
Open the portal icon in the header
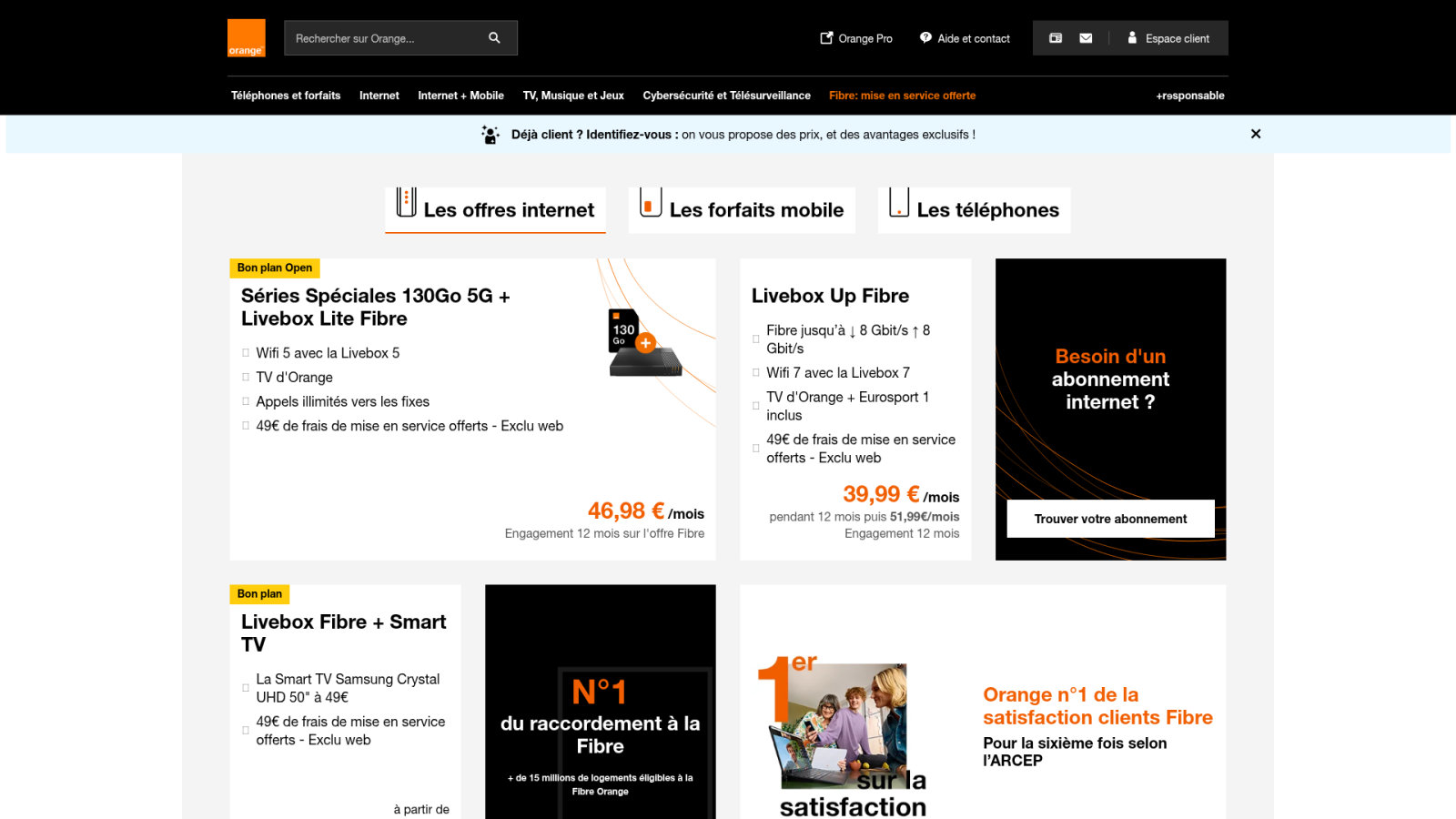[x=1056, y=38]
